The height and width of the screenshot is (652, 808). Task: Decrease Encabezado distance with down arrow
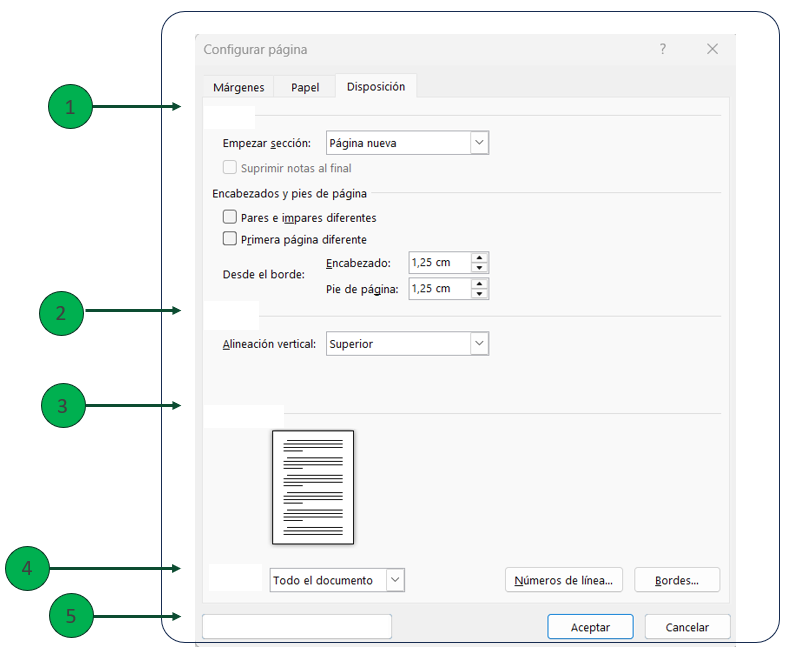(480, 268)
